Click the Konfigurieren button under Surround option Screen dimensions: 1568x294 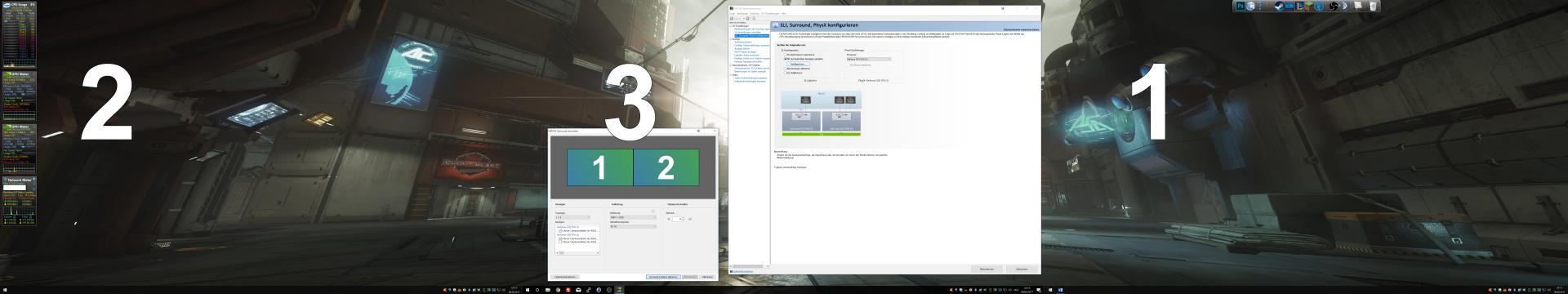coord(798,64)
